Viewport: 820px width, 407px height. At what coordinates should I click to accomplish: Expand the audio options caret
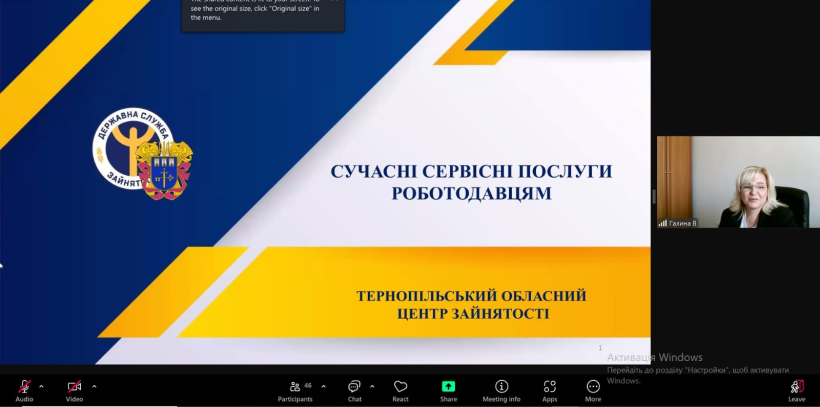coord(41,387)
